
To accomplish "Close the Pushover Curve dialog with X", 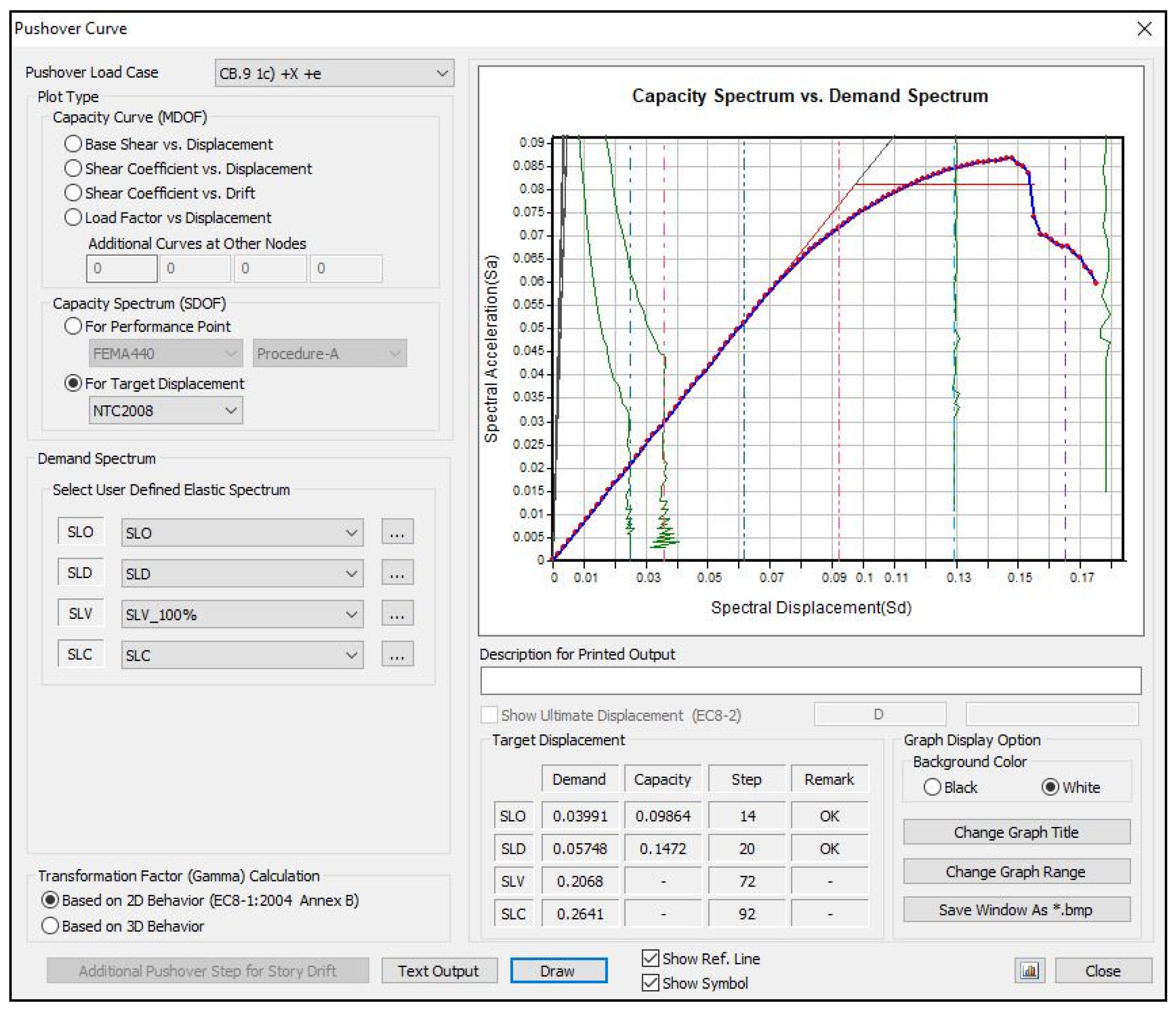I will click(x=1144, y=29).
